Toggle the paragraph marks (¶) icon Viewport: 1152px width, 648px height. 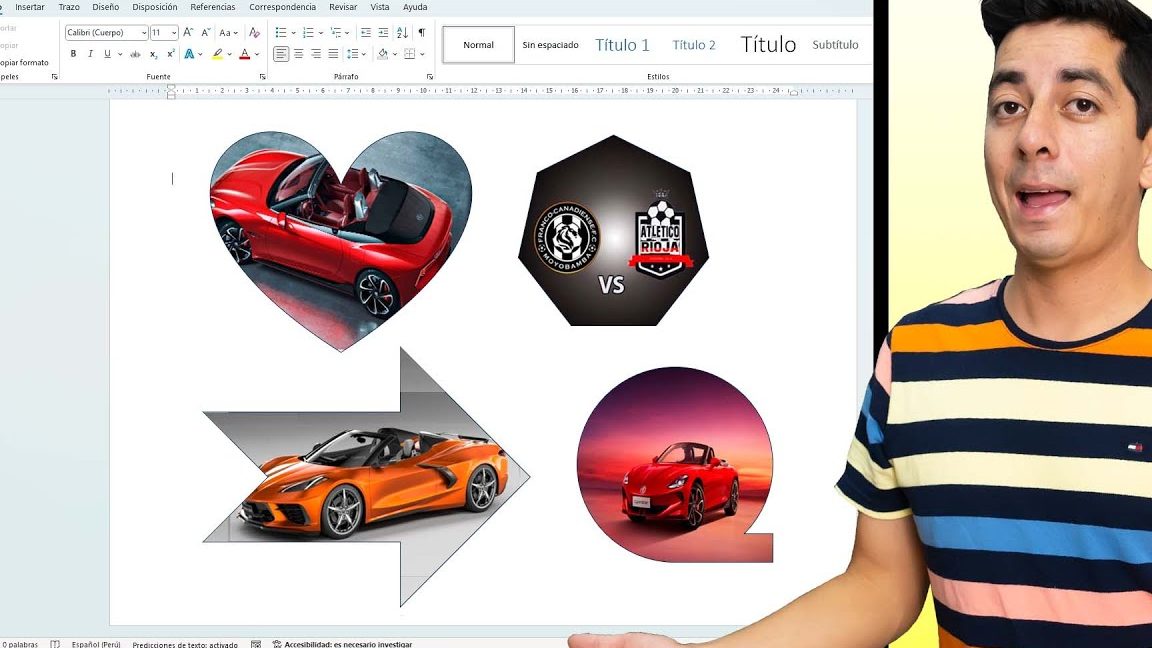tap(422, 33)
